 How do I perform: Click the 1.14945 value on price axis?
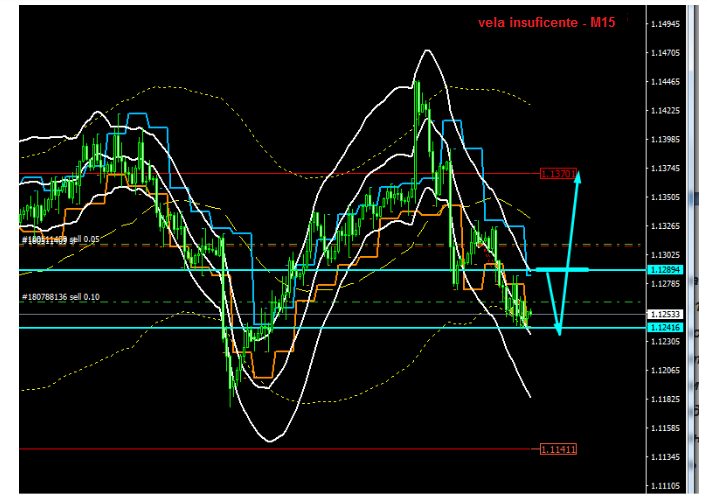[665, 24]
